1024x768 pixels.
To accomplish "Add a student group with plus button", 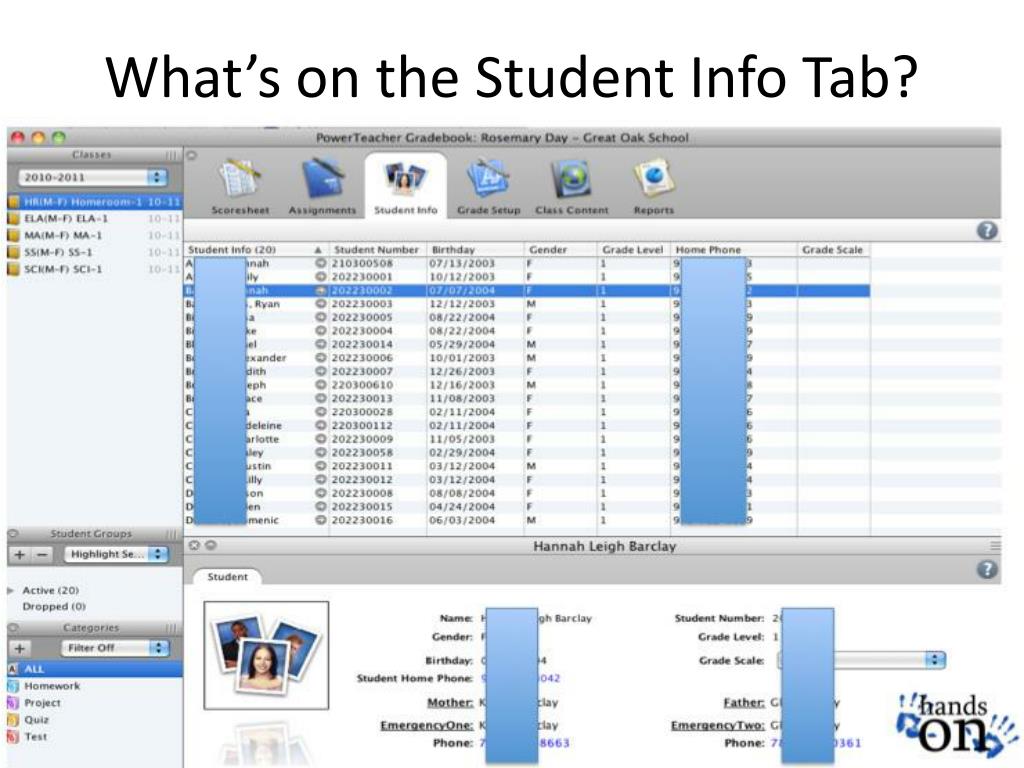I will [x=20, y=554].
